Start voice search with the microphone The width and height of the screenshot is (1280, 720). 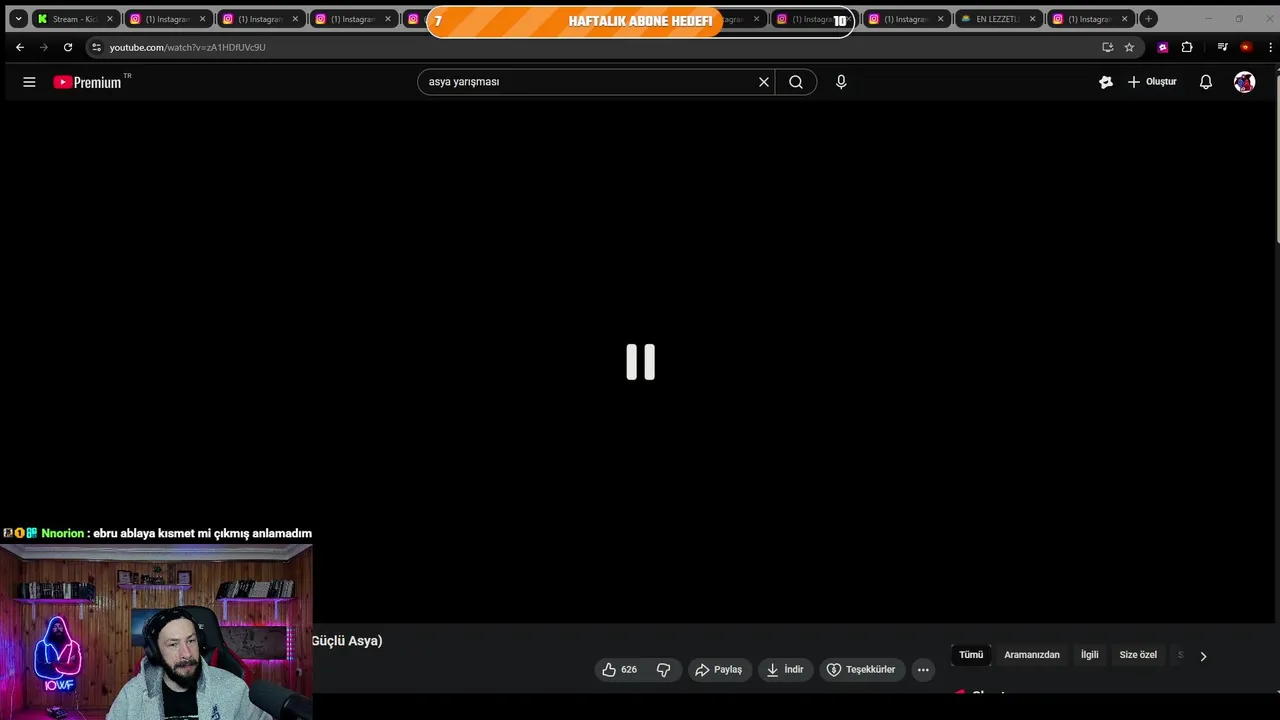[x=841, y=82]
